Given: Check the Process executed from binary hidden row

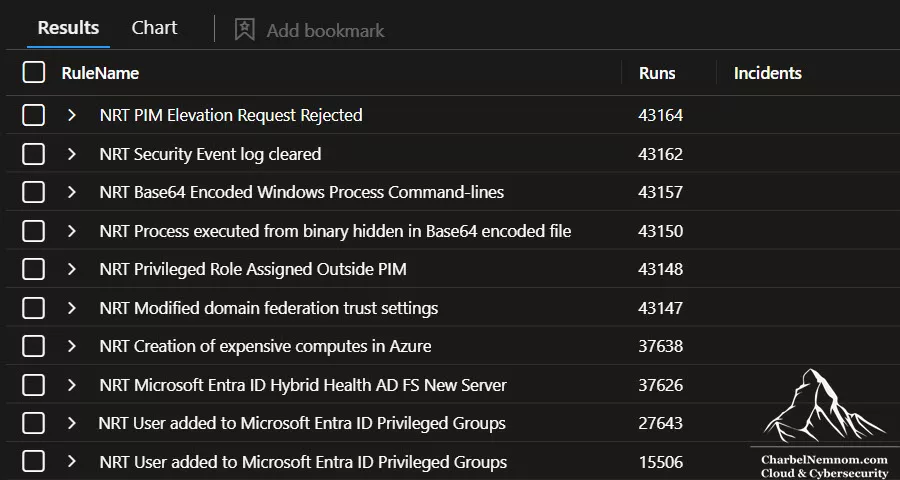Looking at the screenshot, I should click(33, 231).
